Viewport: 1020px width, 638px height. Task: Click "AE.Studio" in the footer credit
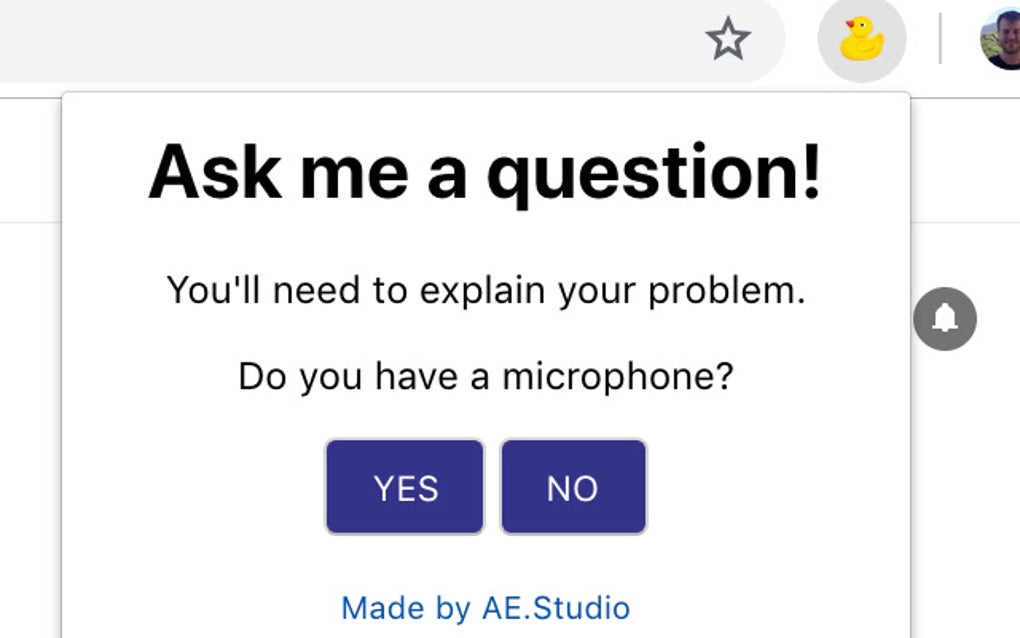coord(556,607)
